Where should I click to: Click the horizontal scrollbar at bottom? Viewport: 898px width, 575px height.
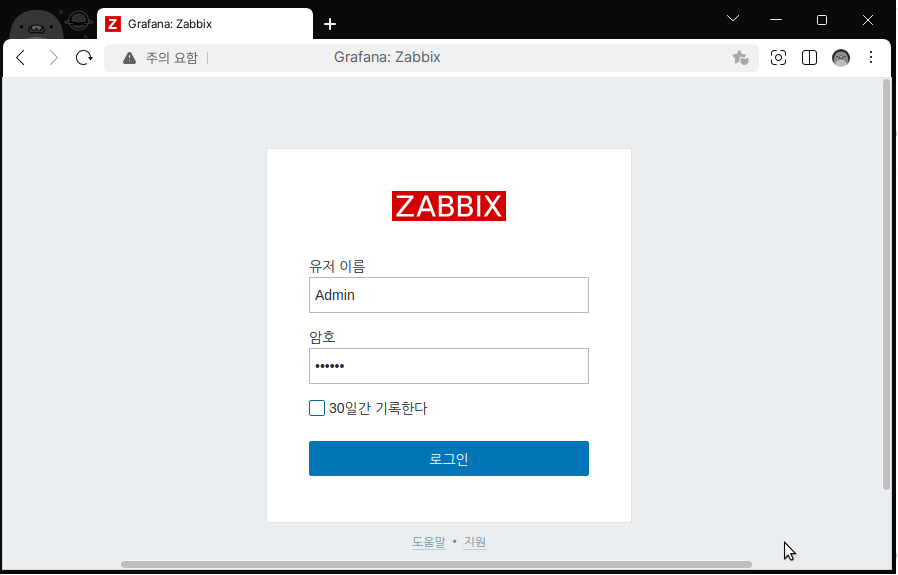coord(436,565)
